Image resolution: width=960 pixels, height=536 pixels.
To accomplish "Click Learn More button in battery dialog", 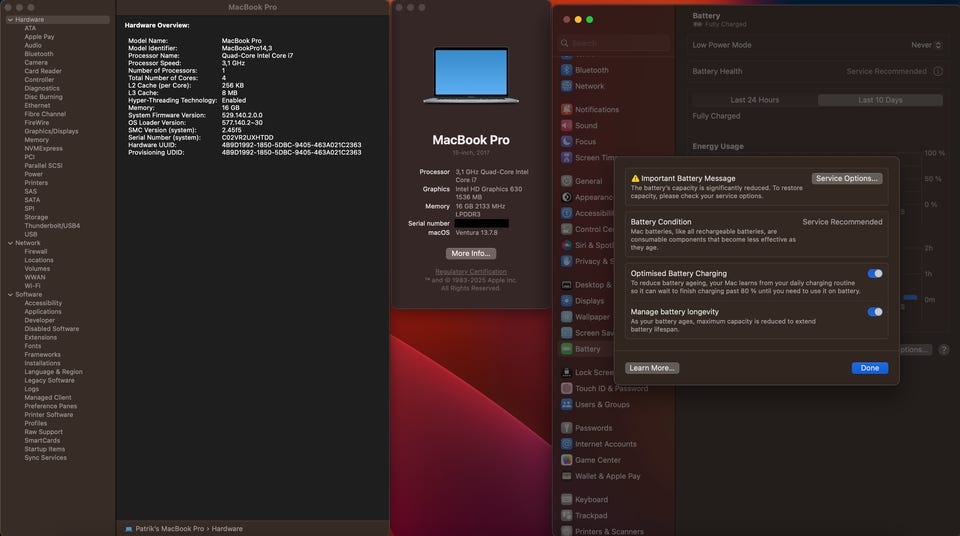I will (651, 368).
